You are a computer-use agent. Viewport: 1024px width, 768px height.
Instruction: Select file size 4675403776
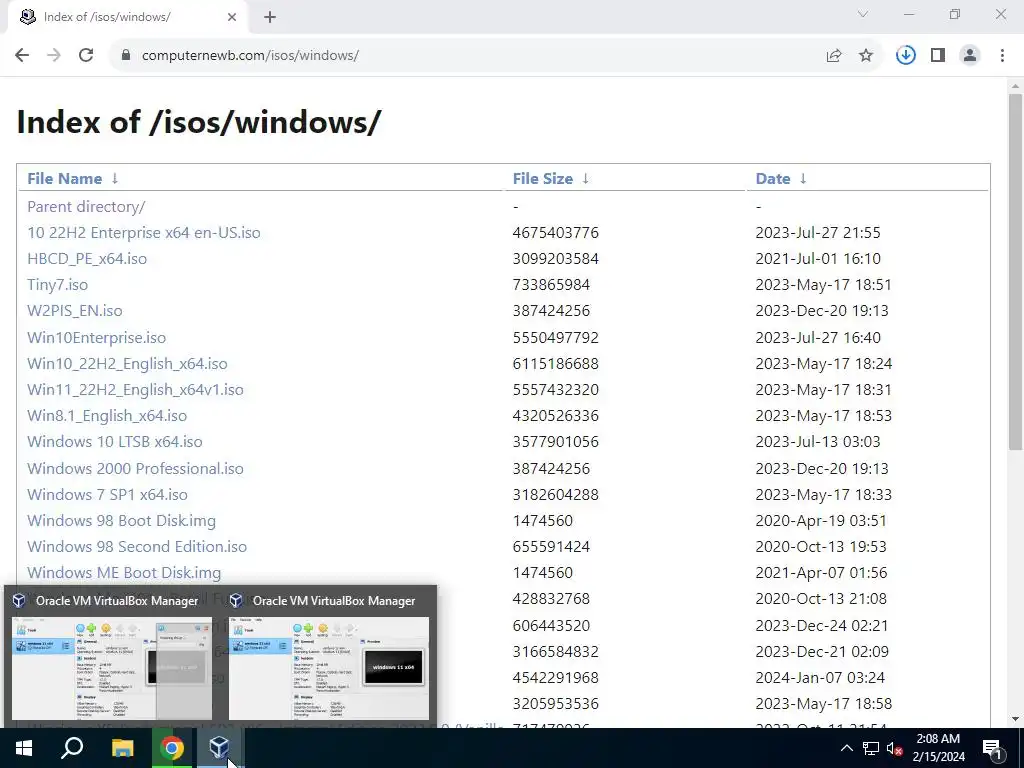[556, 232]
